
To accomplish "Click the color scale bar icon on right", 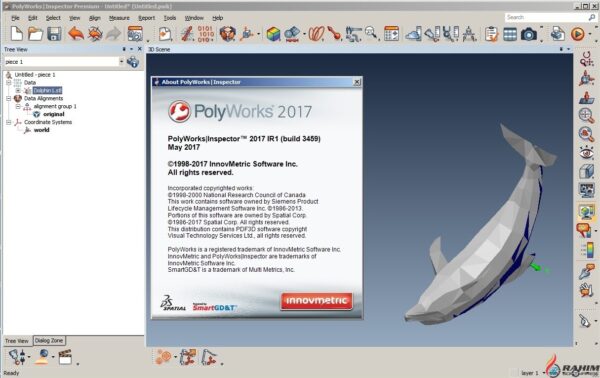I will (x=587, y=249).
